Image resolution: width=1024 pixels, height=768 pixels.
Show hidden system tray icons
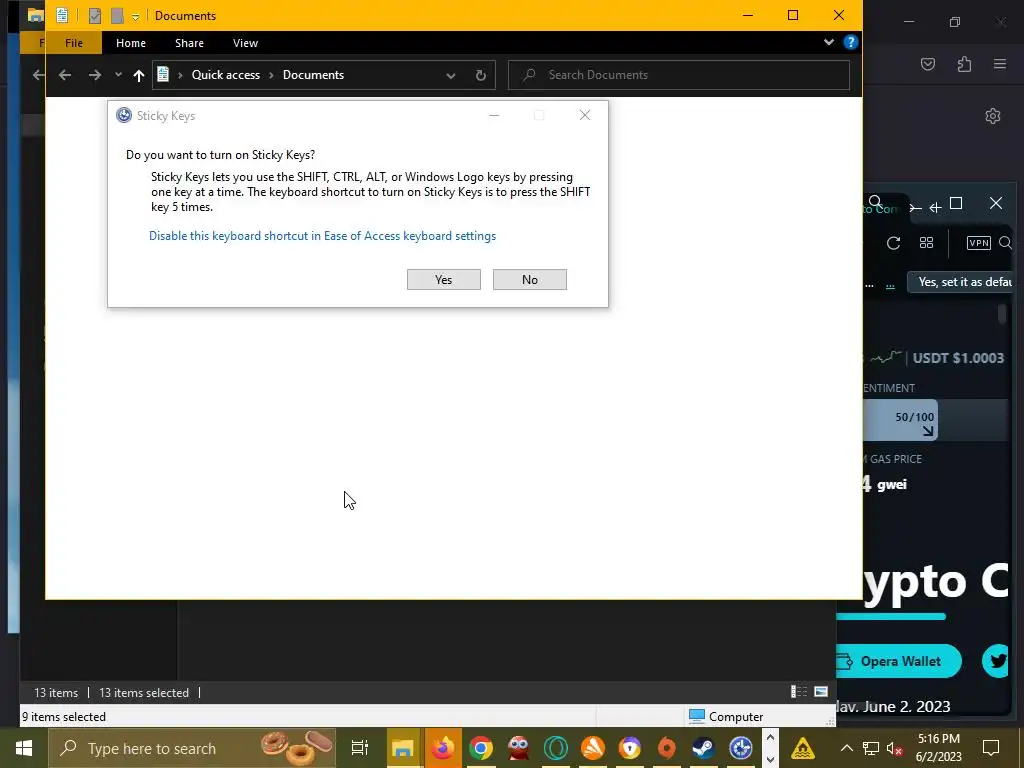click(846, 748)
